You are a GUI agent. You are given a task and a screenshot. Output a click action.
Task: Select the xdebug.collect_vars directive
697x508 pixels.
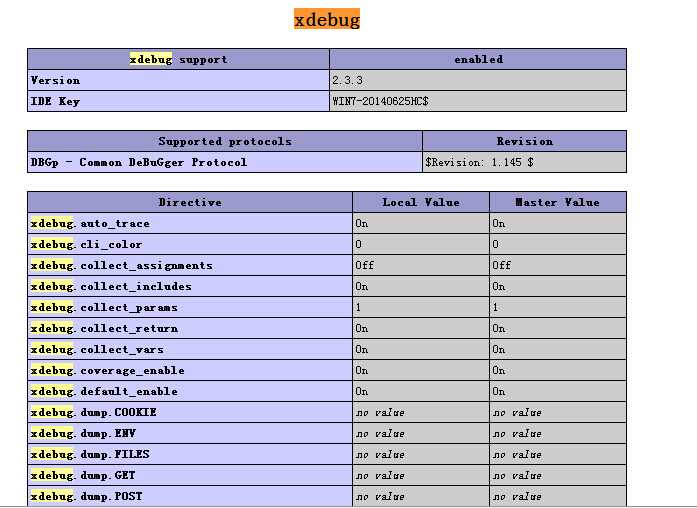coord(190,350)
